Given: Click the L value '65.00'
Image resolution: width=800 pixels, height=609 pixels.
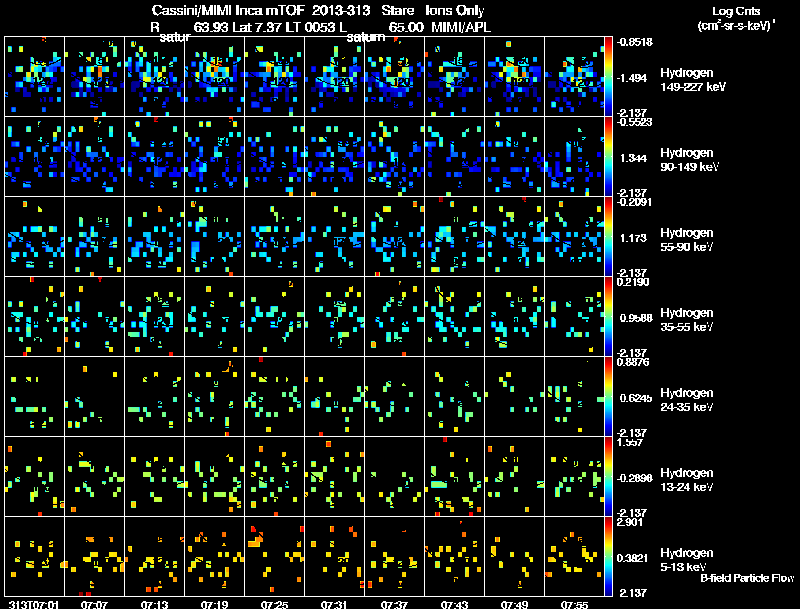Looking at the screenshot, I should tap(406, 27).
